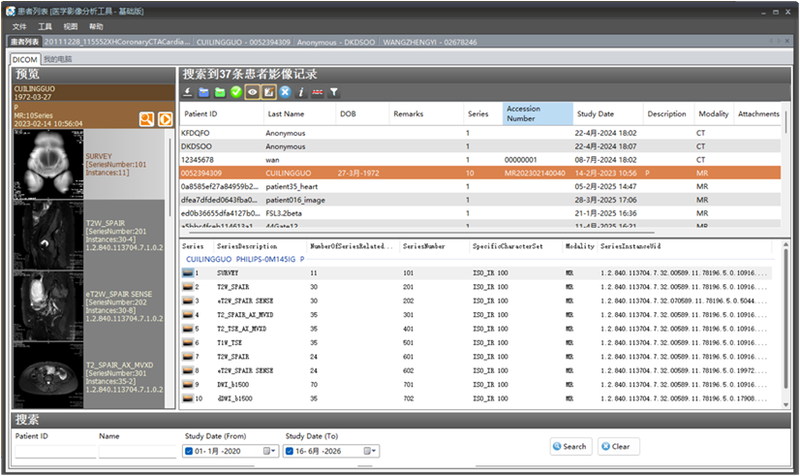Open the Study Date (To) calendar dropdown

[x=370, y=451]
